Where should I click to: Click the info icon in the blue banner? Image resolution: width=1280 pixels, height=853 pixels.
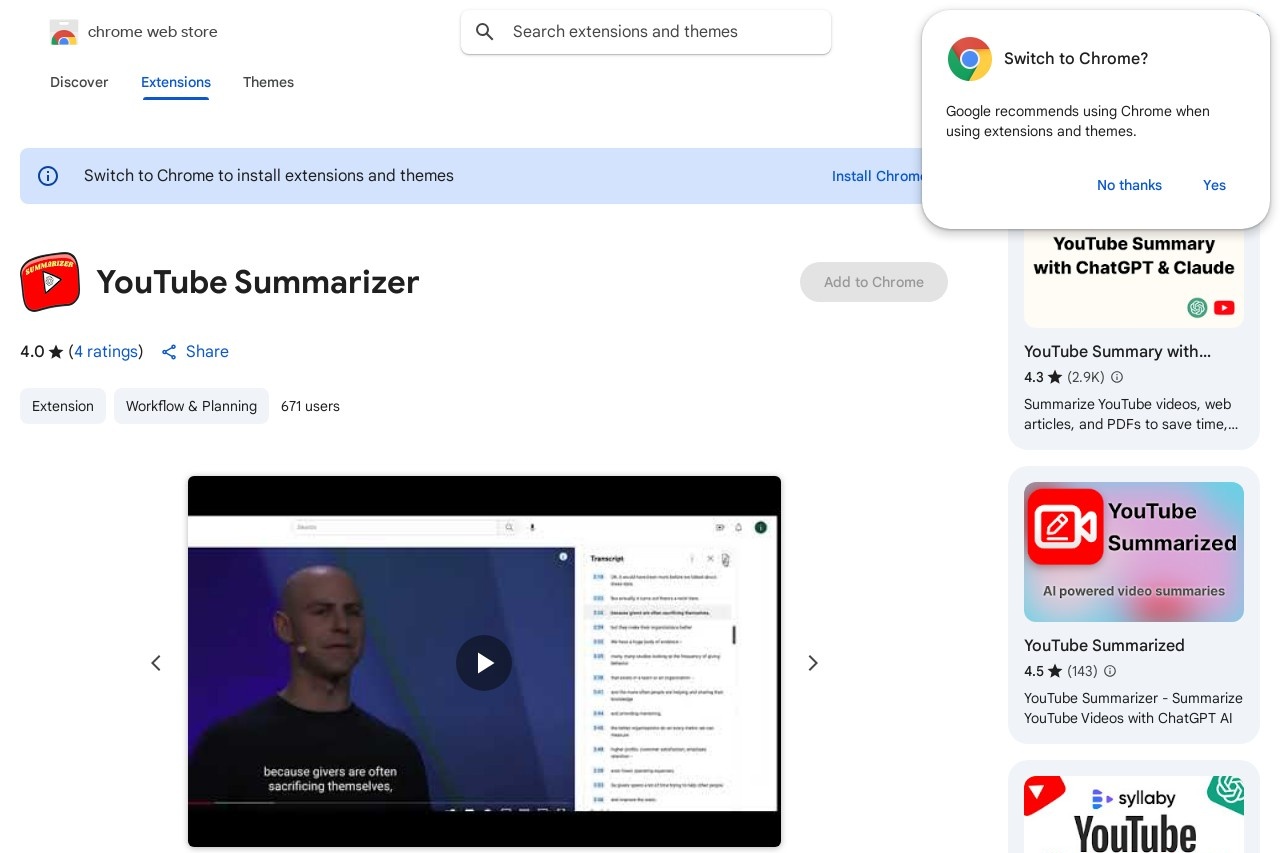coord(48,176)
